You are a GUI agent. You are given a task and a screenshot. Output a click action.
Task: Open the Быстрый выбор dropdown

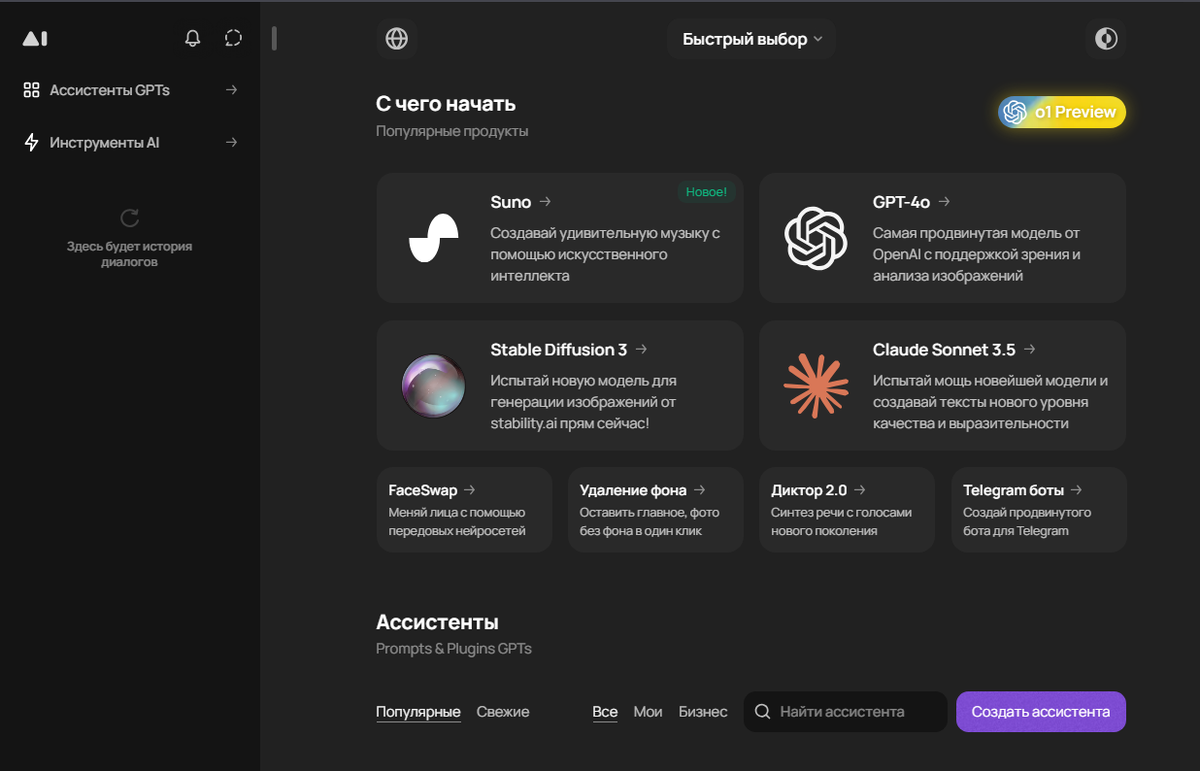click(x=752, y=39)
